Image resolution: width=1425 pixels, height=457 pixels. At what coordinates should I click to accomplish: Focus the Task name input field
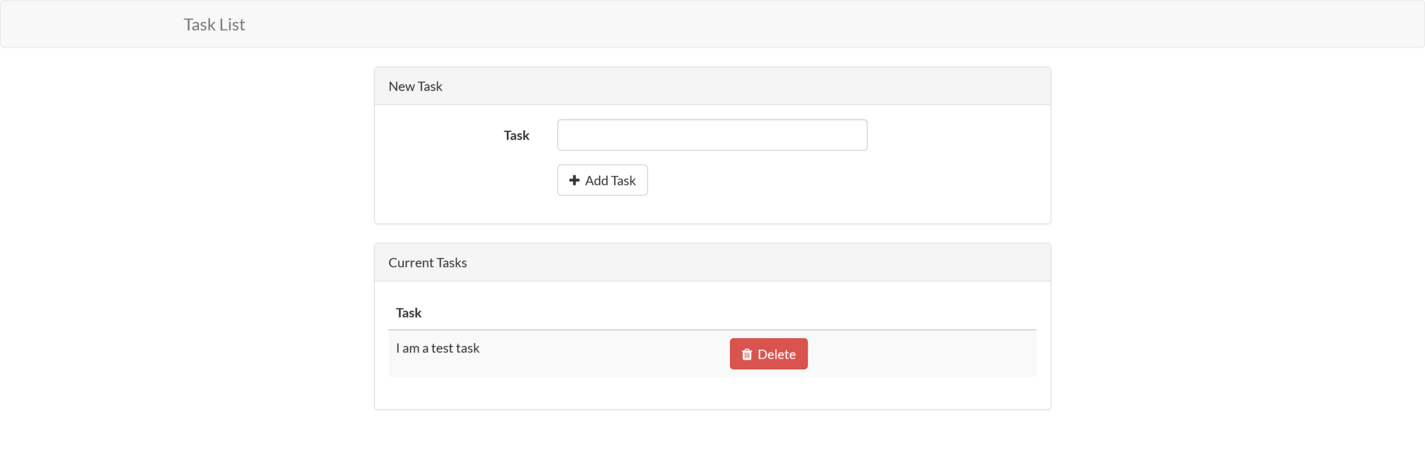(x=712, y=135)
